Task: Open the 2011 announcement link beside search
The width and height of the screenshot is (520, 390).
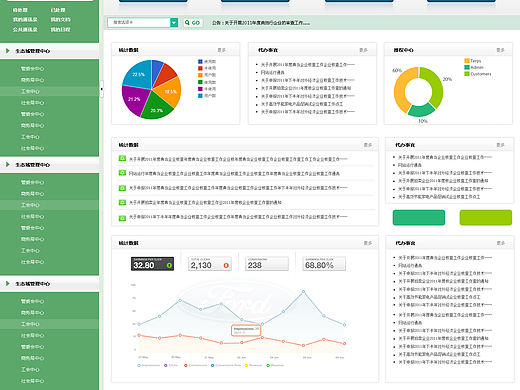Action: point(261,23)
